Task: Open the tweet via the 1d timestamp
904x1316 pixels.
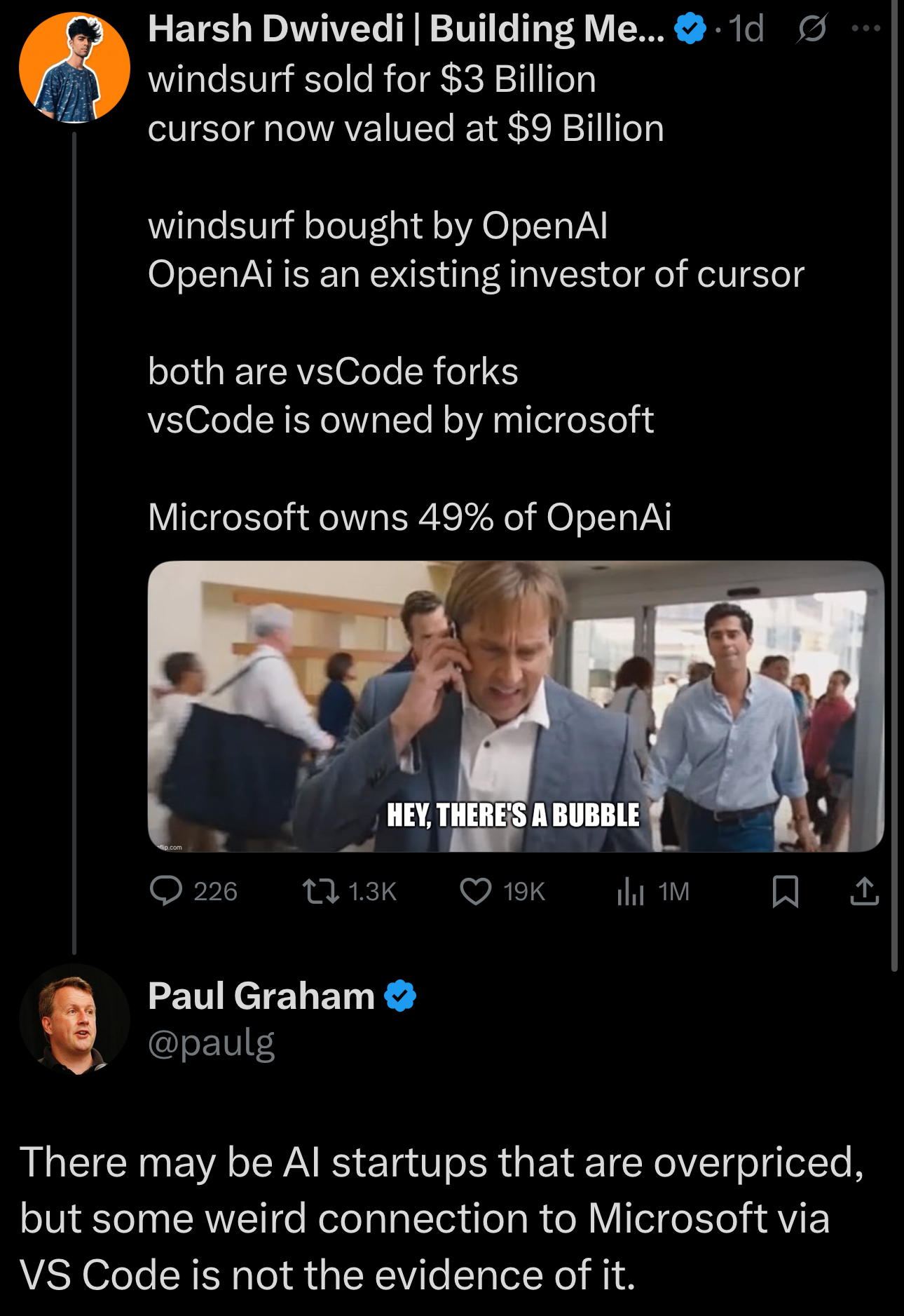Action: 746,29
